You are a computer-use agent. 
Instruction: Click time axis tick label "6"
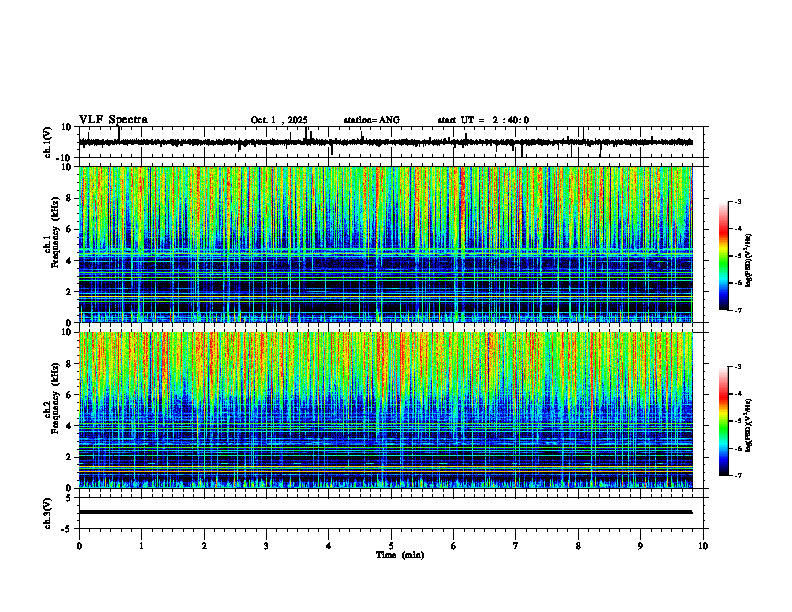point(454,546)
